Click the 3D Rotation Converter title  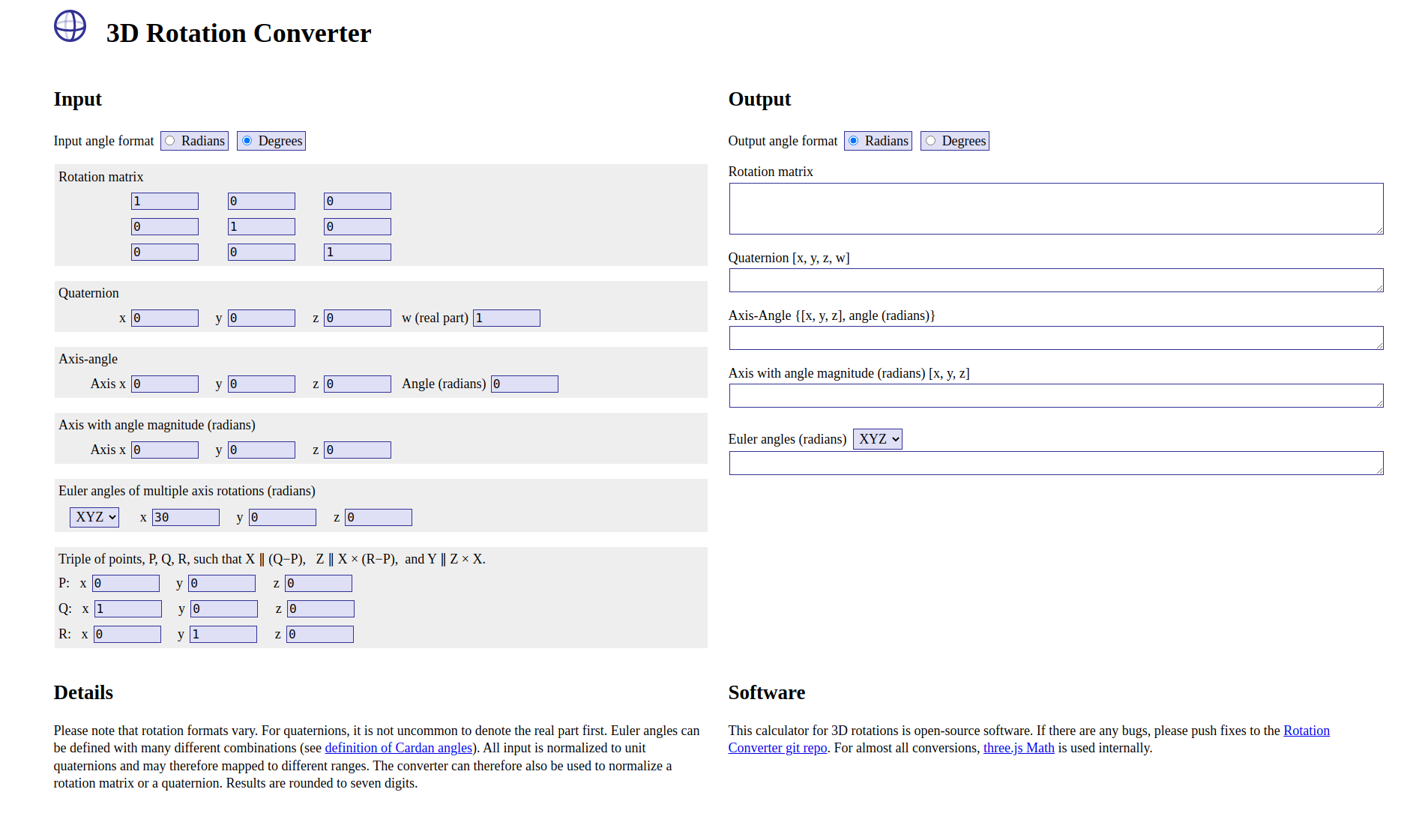click(238, 33)
